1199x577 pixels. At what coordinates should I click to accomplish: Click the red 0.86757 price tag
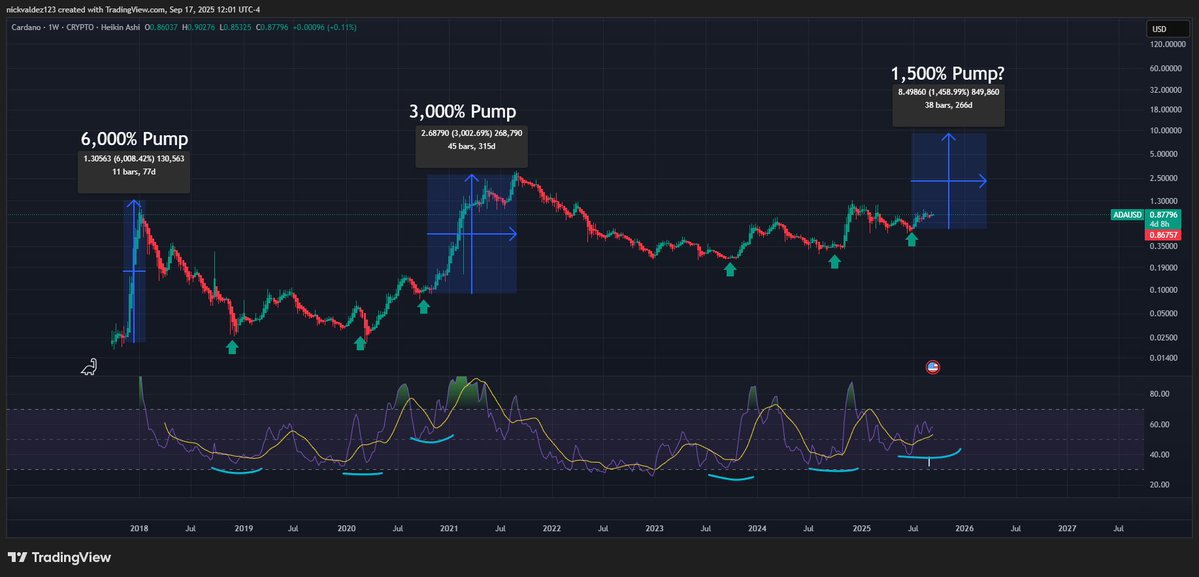click(1162, 235)
